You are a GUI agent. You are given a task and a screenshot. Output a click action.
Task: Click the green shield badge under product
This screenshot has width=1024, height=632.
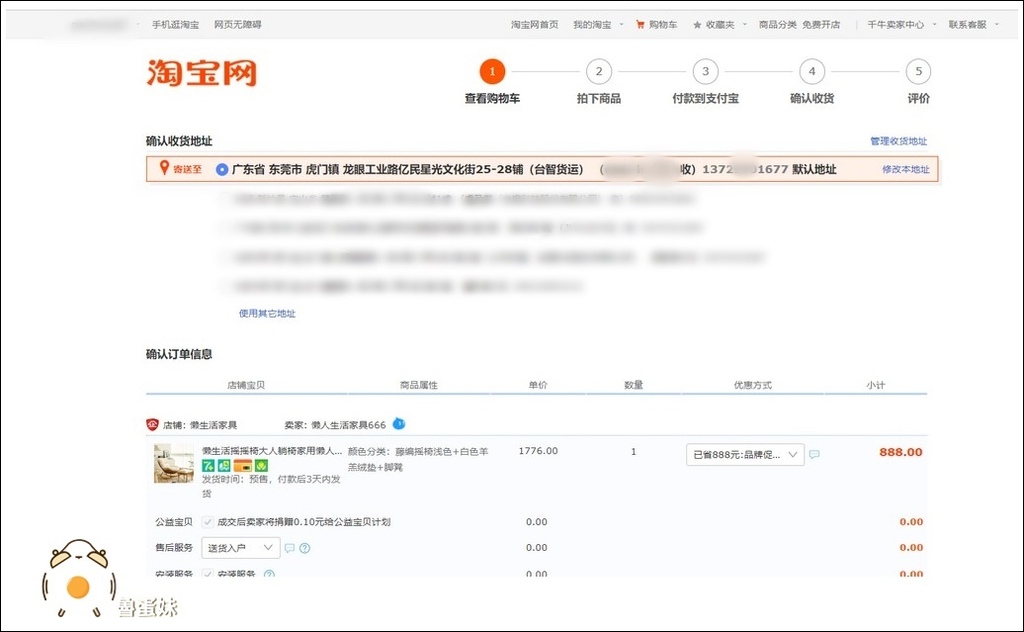click(x=261, y=466)
